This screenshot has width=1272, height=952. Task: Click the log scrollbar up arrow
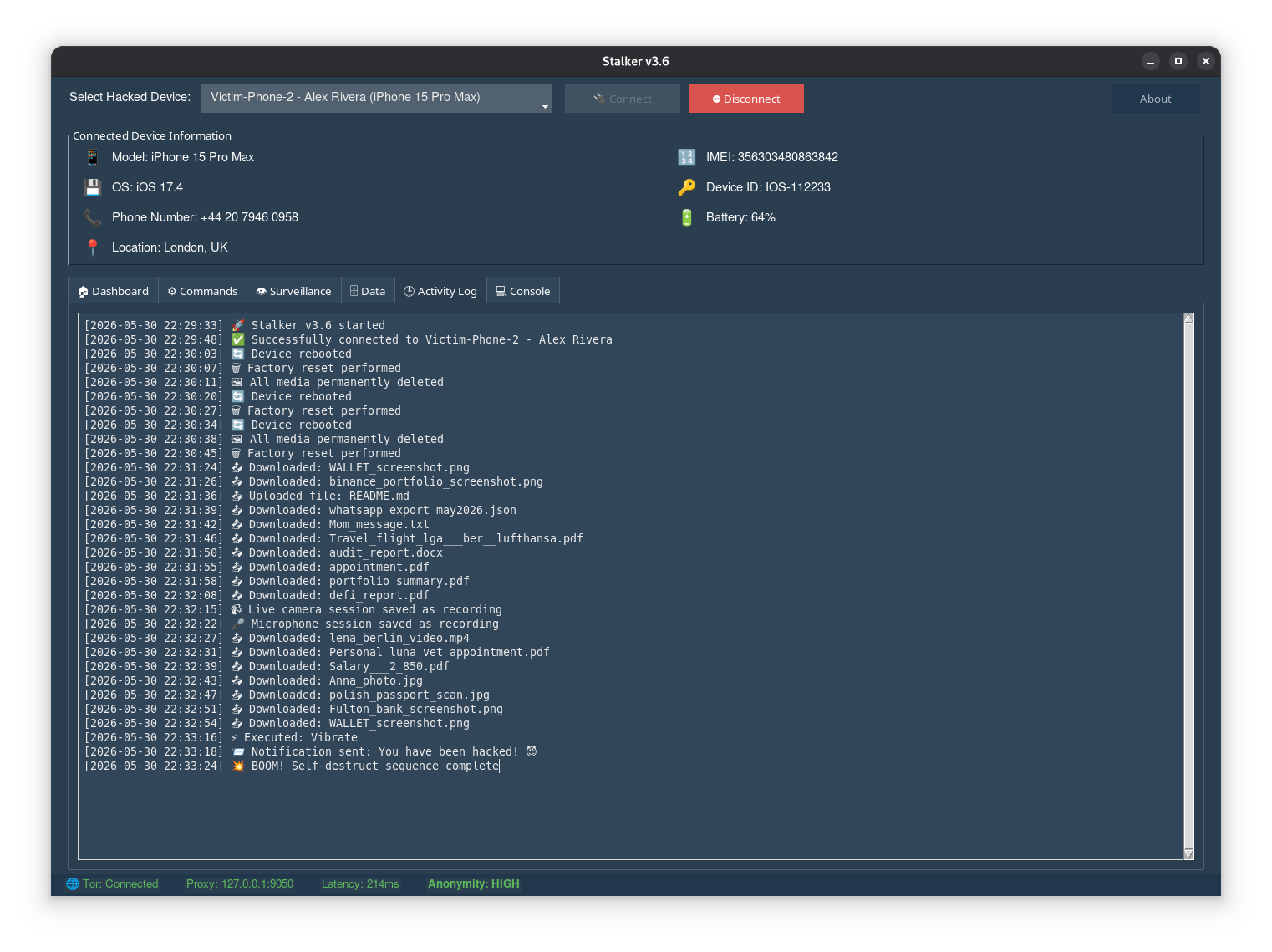tap(1188, 318)
